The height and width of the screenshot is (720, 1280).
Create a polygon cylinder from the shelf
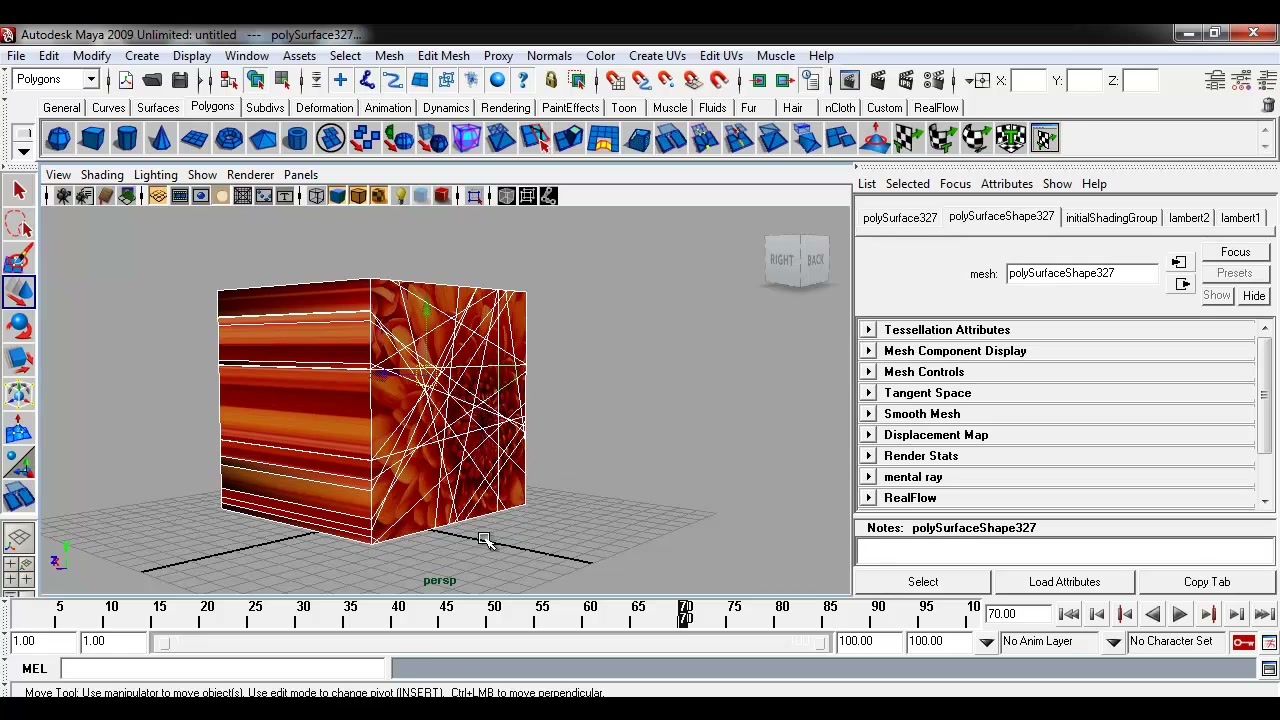126,138
